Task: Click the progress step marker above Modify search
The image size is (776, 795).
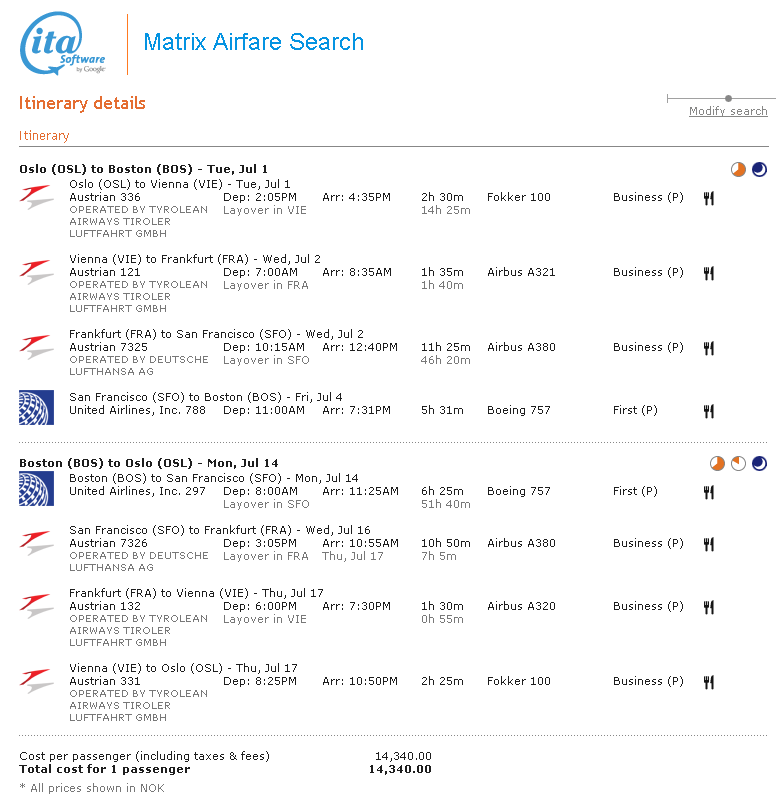Action: coord(729,98)
